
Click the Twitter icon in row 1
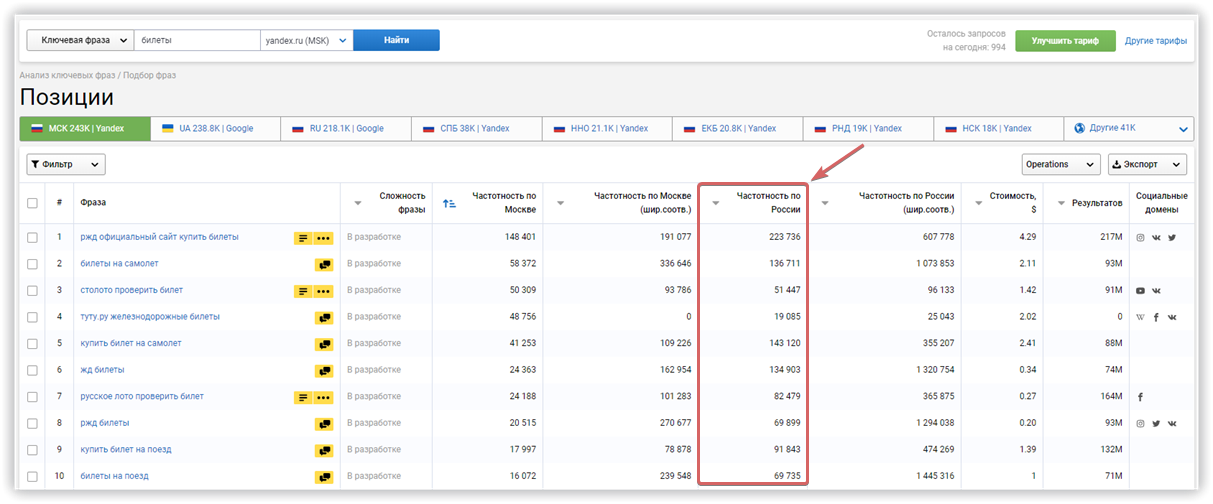tap(1172, 237)
